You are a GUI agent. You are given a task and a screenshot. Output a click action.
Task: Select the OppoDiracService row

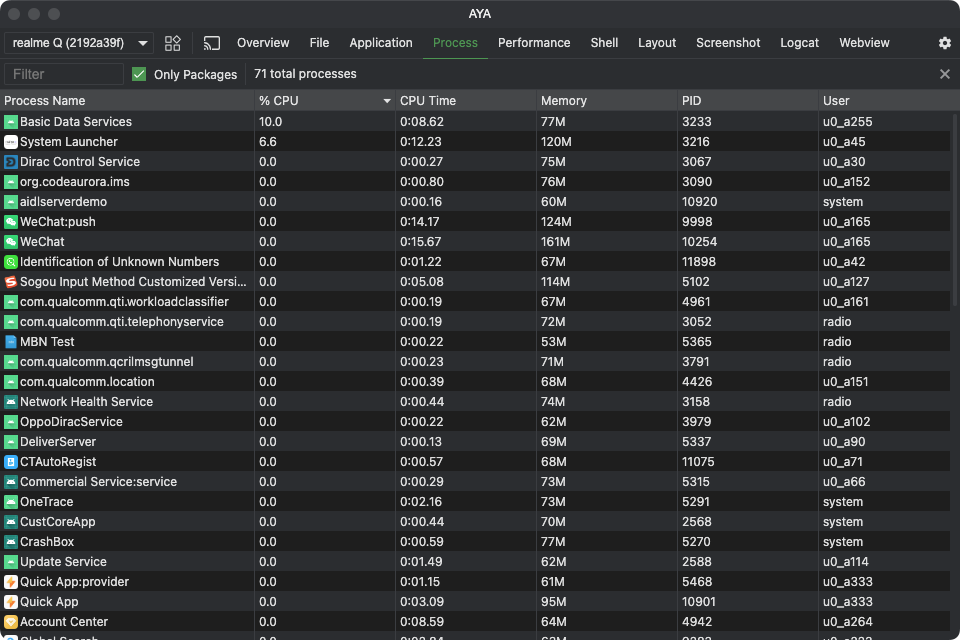point(475,422)
